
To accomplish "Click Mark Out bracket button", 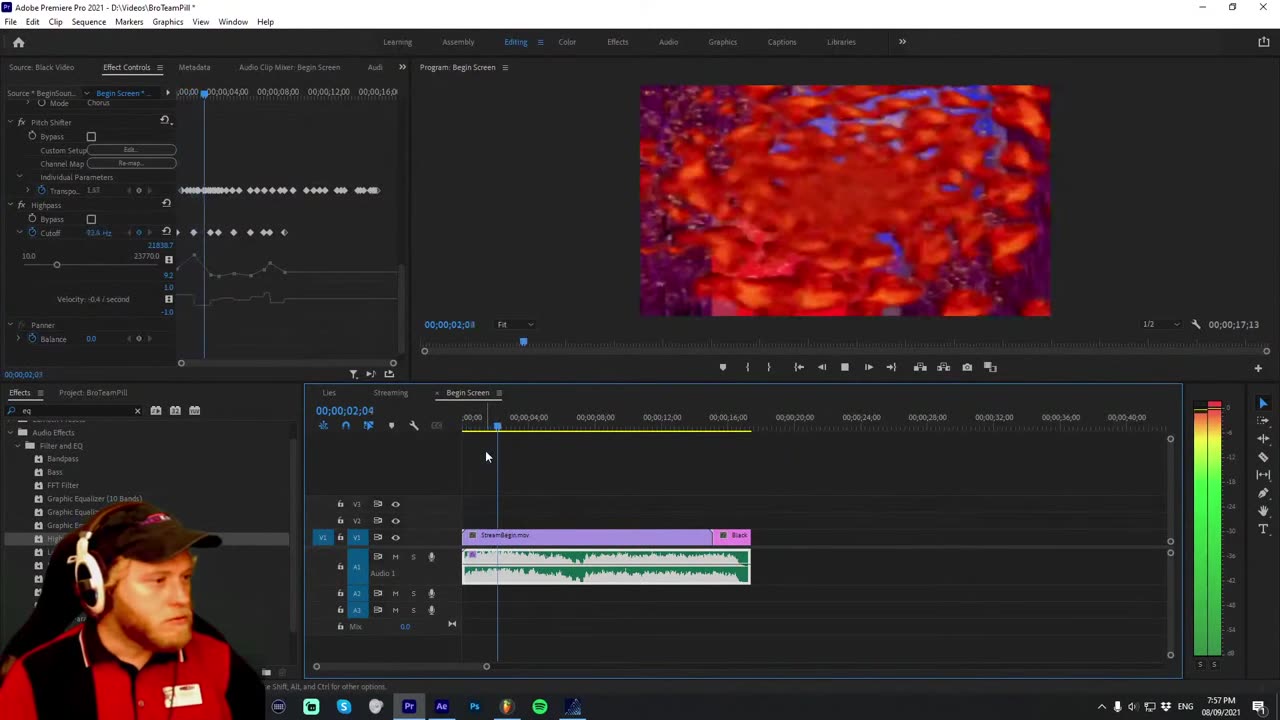I will 769,367.
